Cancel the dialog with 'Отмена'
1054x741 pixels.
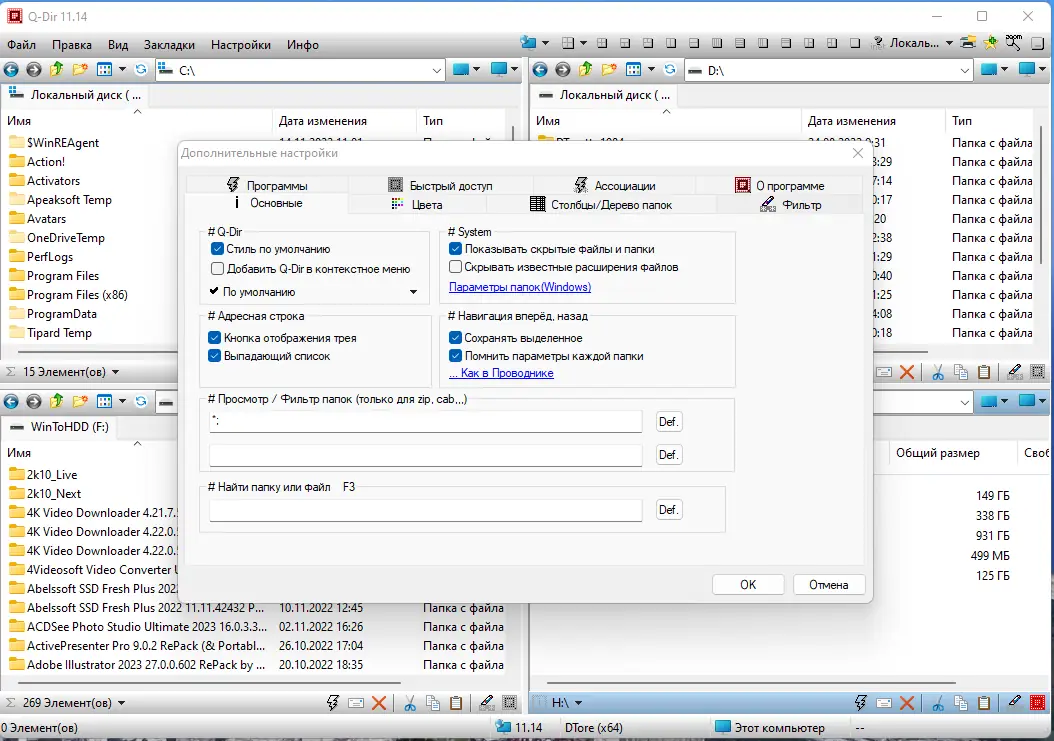pos(829,584)
